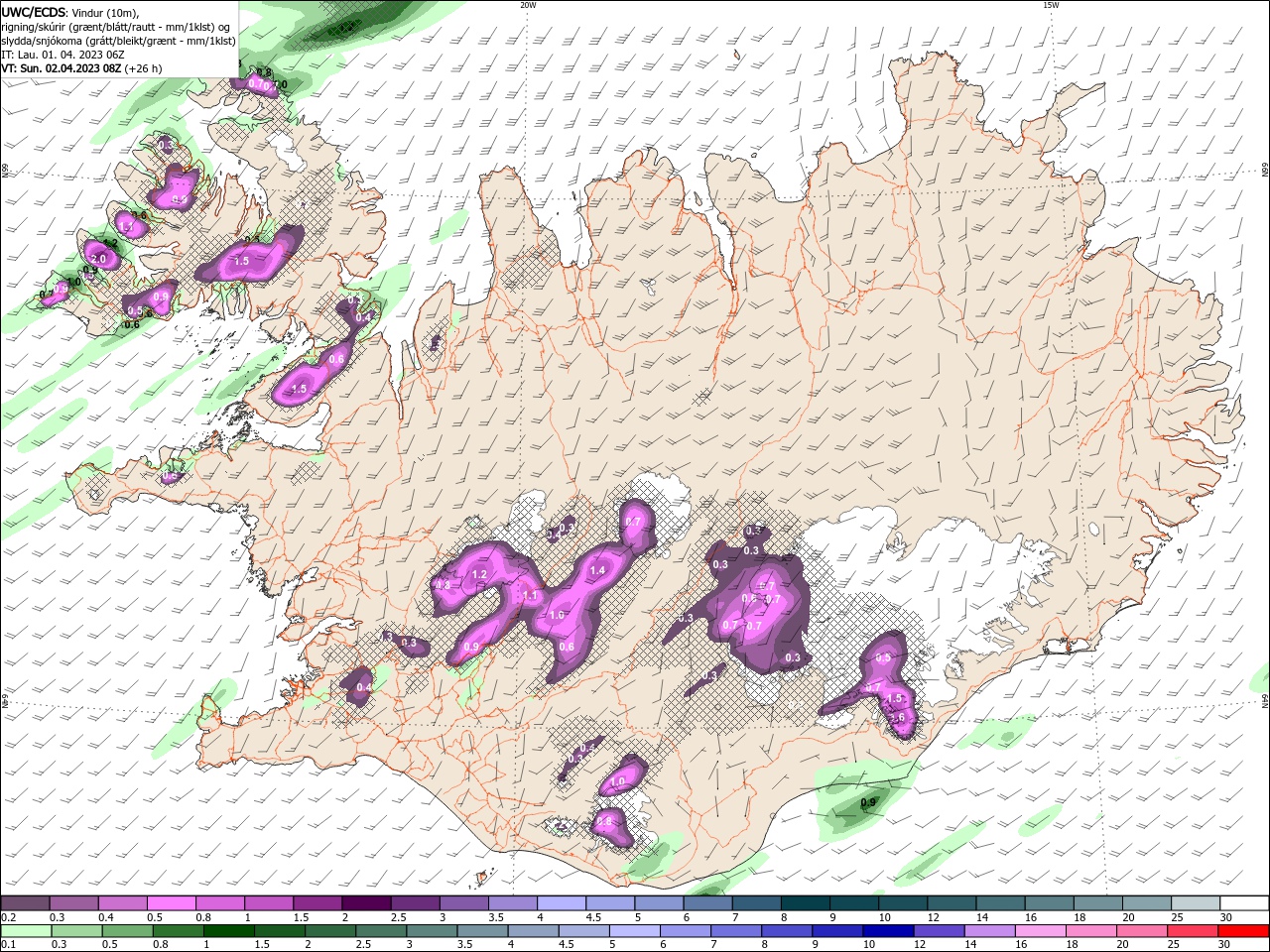Select the darkest purple swatch between 2 and 2.5
Viewport: 1270px width, 952px height.
click(x=365, y=903)
